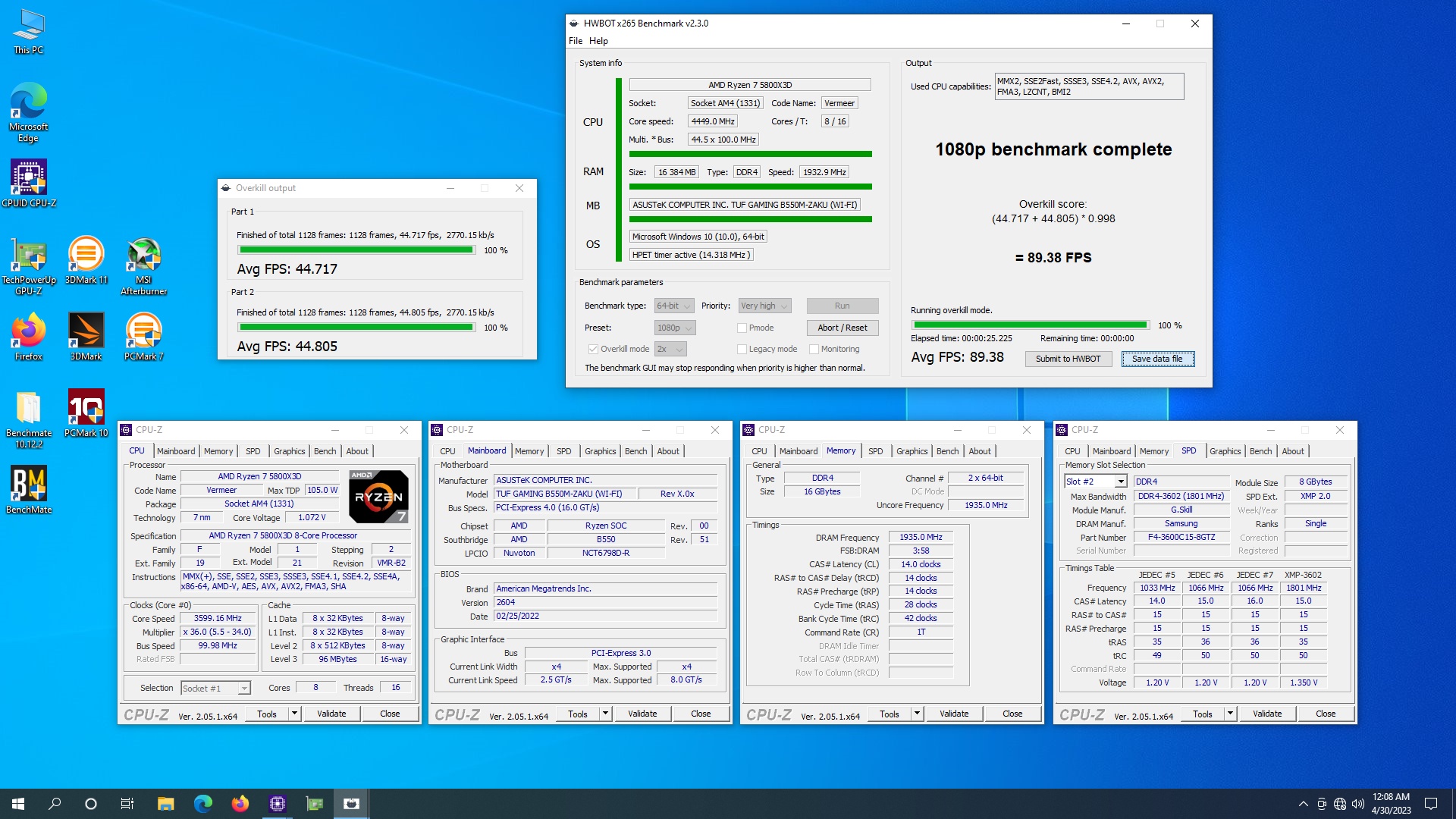Open the Benchmark type 64-bit dropdown
This screenshot has height=819, width=1456.
click(x=674, y=306)
